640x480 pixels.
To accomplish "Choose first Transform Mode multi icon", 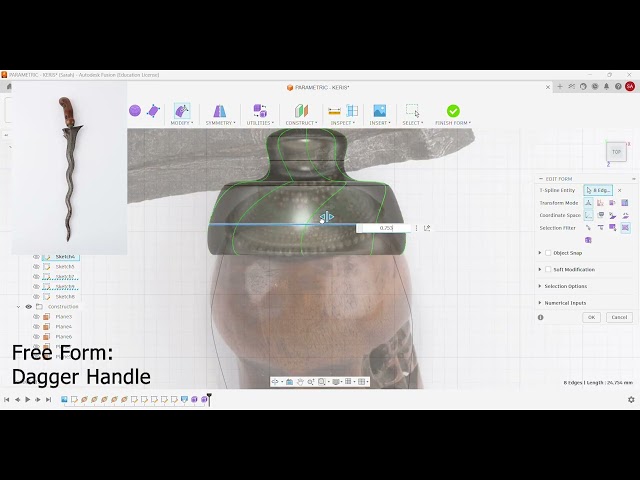I will pyautogui.click(x=588, y=203).
